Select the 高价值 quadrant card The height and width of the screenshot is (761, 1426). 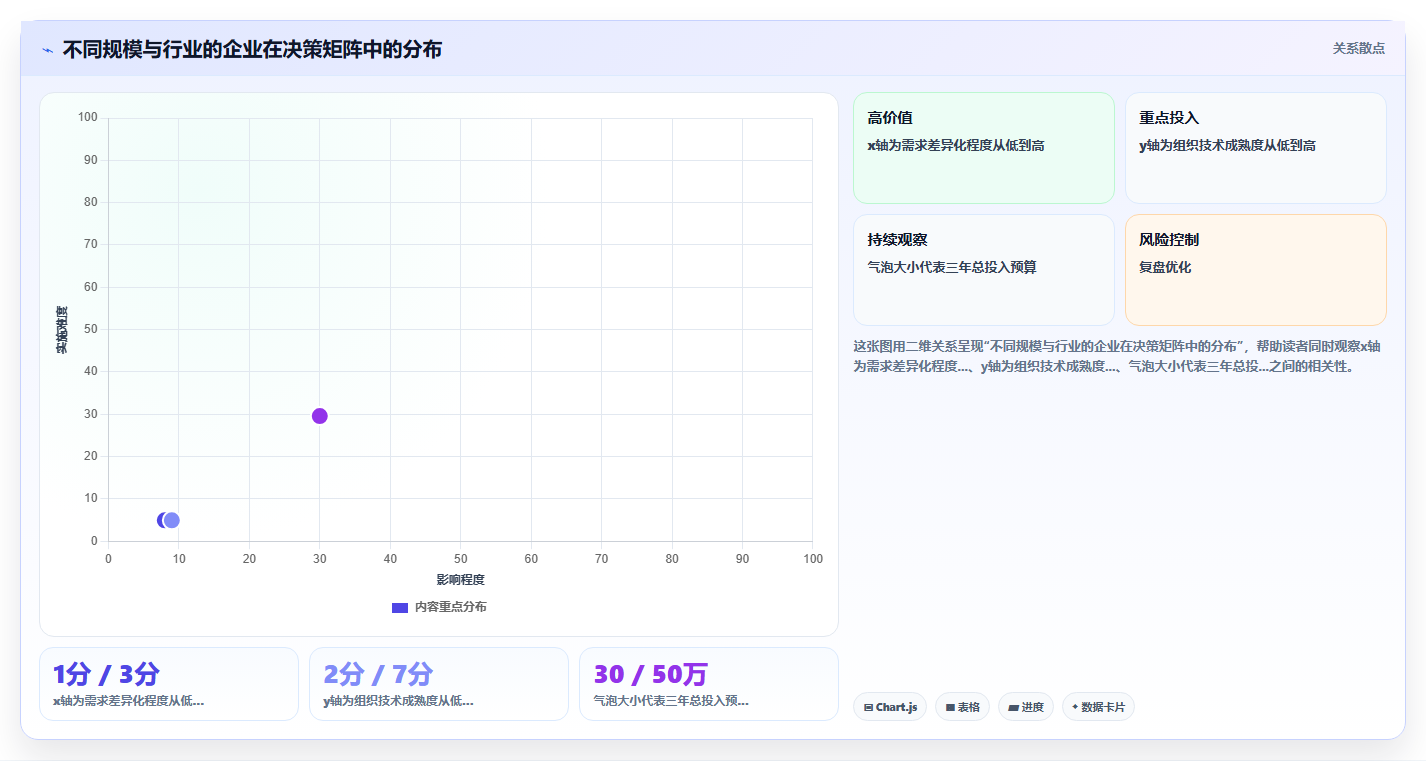tap(984, 148)
